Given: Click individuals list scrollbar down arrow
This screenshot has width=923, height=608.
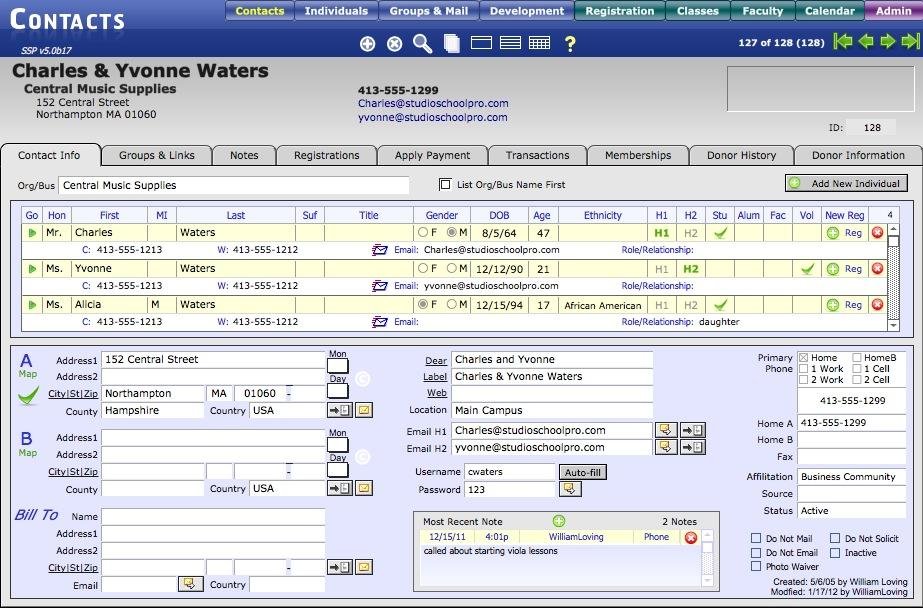Looking at the screenshot, I should 893,325.
